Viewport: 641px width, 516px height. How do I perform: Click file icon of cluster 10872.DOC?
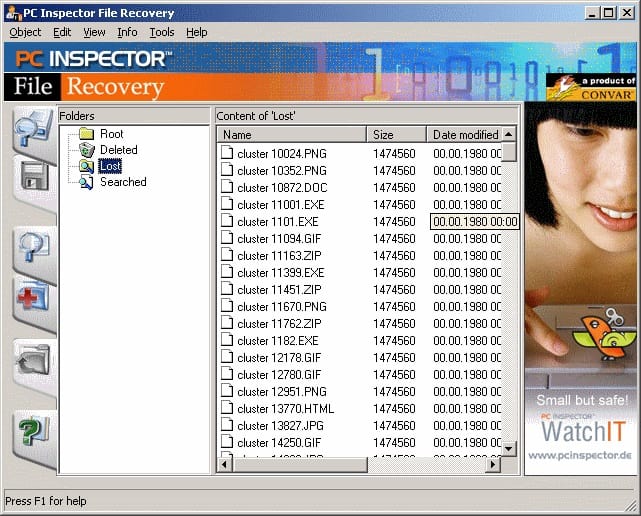click(227, 187)
